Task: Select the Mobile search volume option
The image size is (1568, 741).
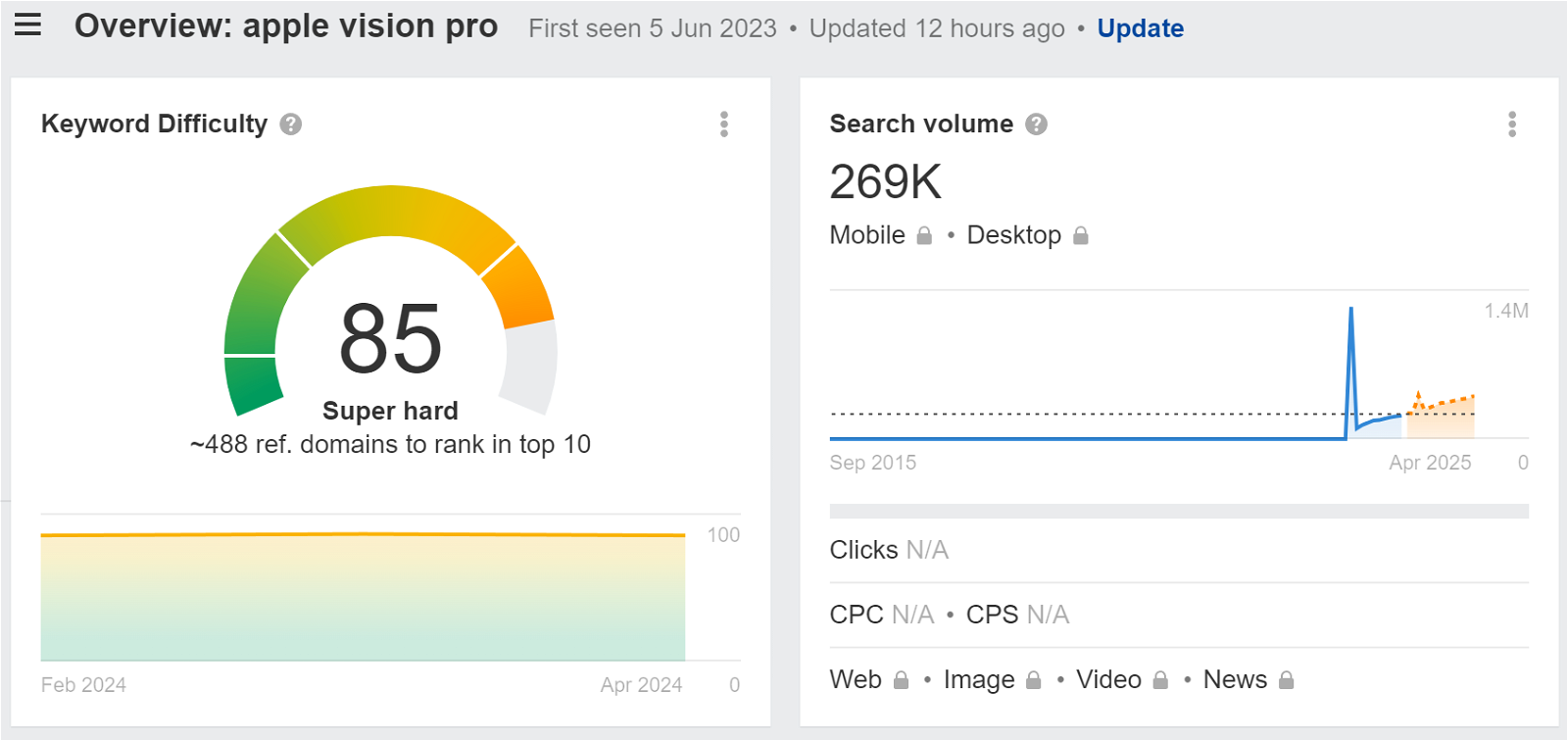Action: [867, 235]
